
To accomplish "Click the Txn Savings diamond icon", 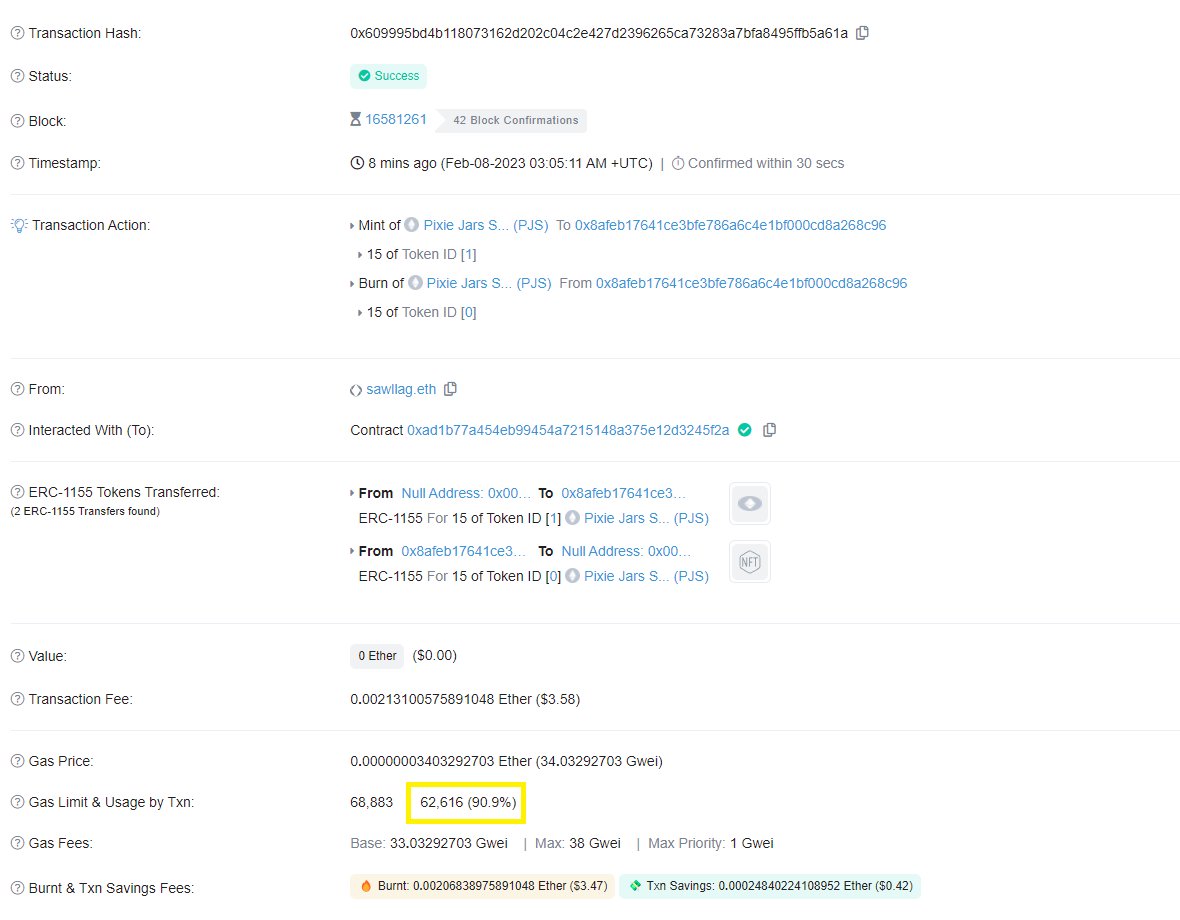I will [x=636, y=886].
